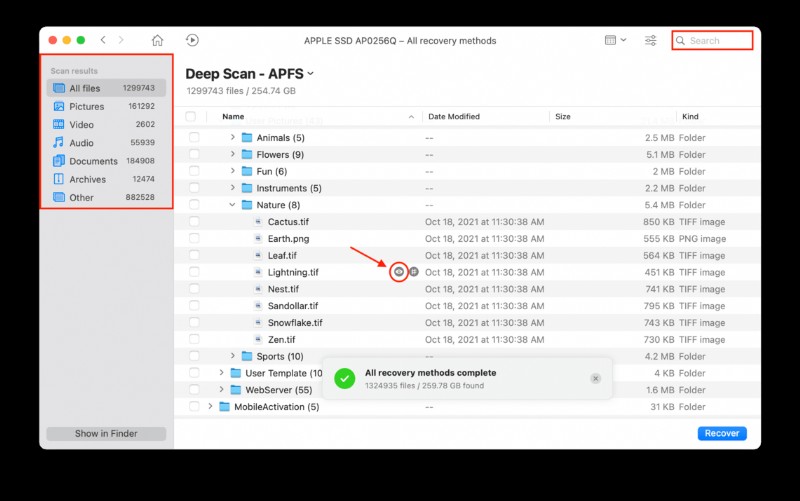The height and width of the screenshot is (501, 800).
Task: Click the Leaf.tif file icon
Action: [258, 255]
